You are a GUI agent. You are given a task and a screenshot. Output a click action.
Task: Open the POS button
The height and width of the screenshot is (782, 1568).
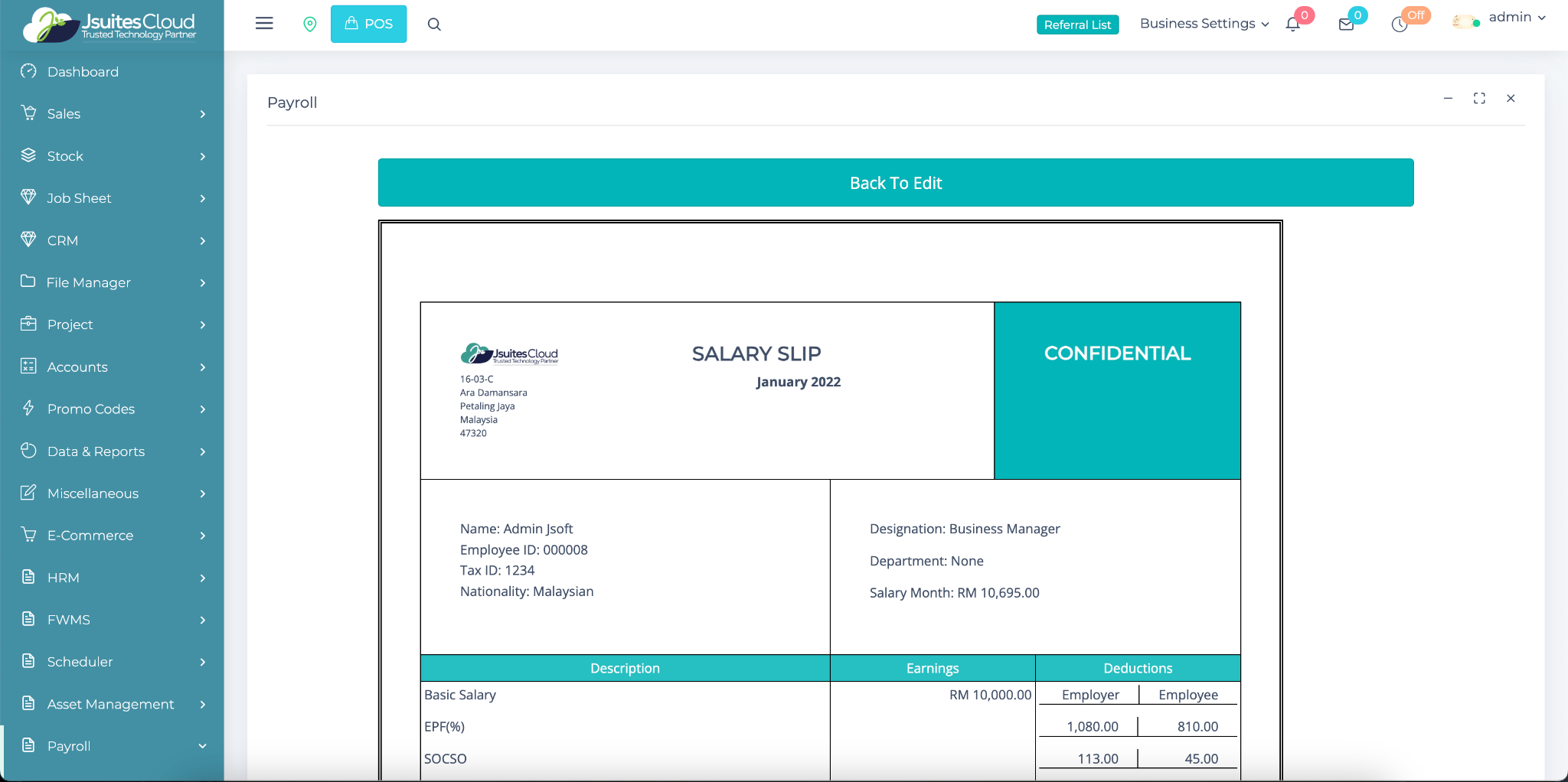[x=368, y=24]
